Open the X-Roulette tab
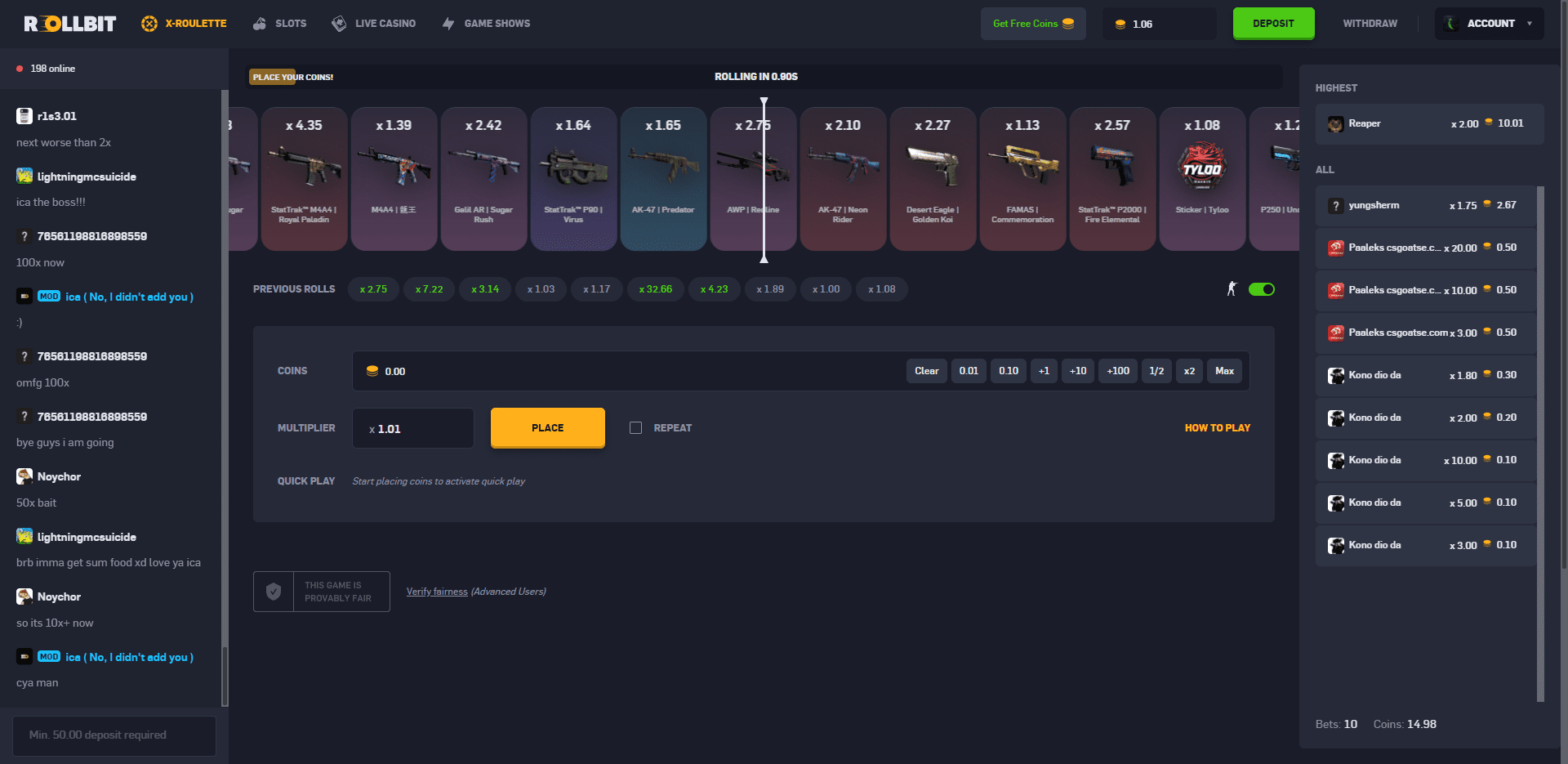 pyautogui.click(x=184, y=24)
